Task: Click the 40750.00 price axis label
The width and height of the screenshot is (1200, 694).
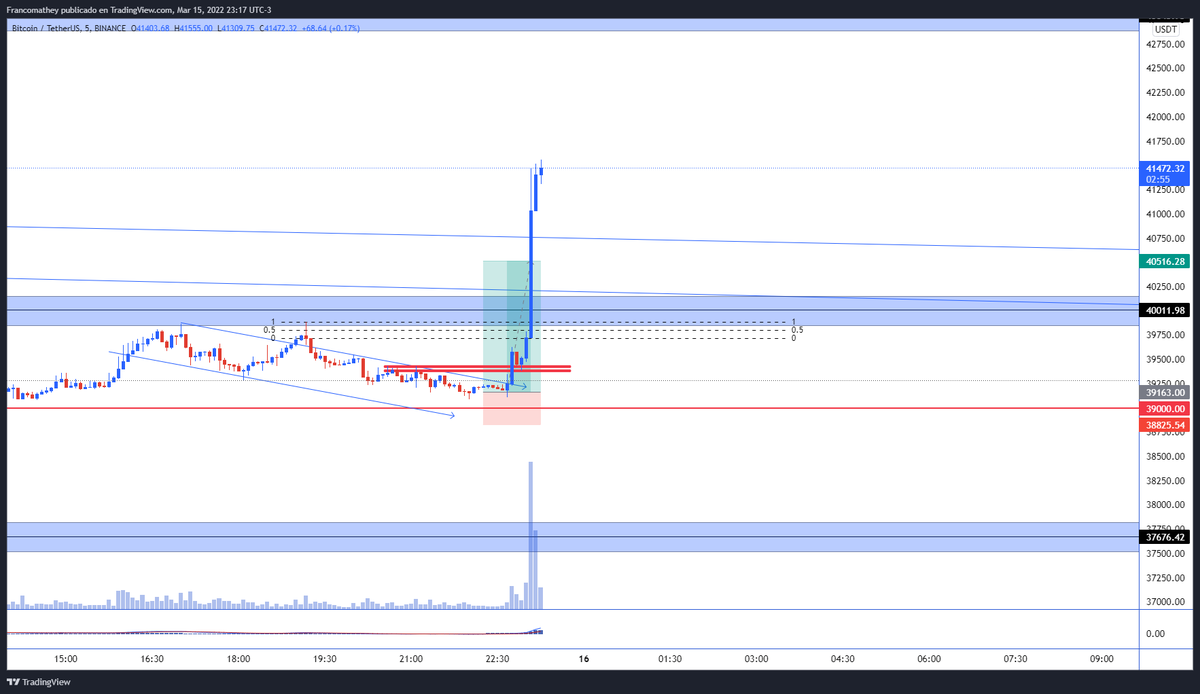Action: click(x=1166, y=238)
